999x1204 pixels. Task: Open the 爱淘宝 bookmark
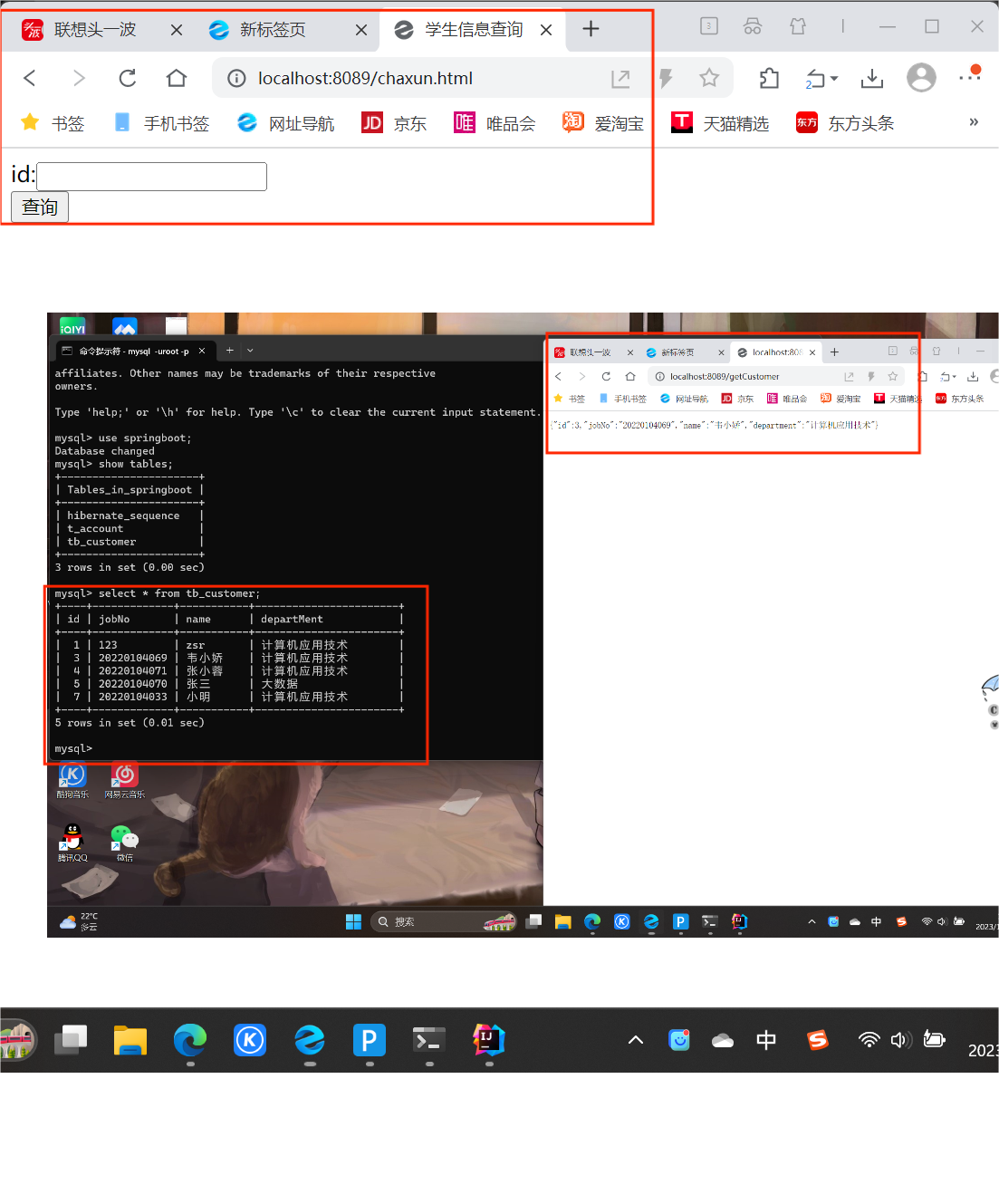click(x=603, y=123)
